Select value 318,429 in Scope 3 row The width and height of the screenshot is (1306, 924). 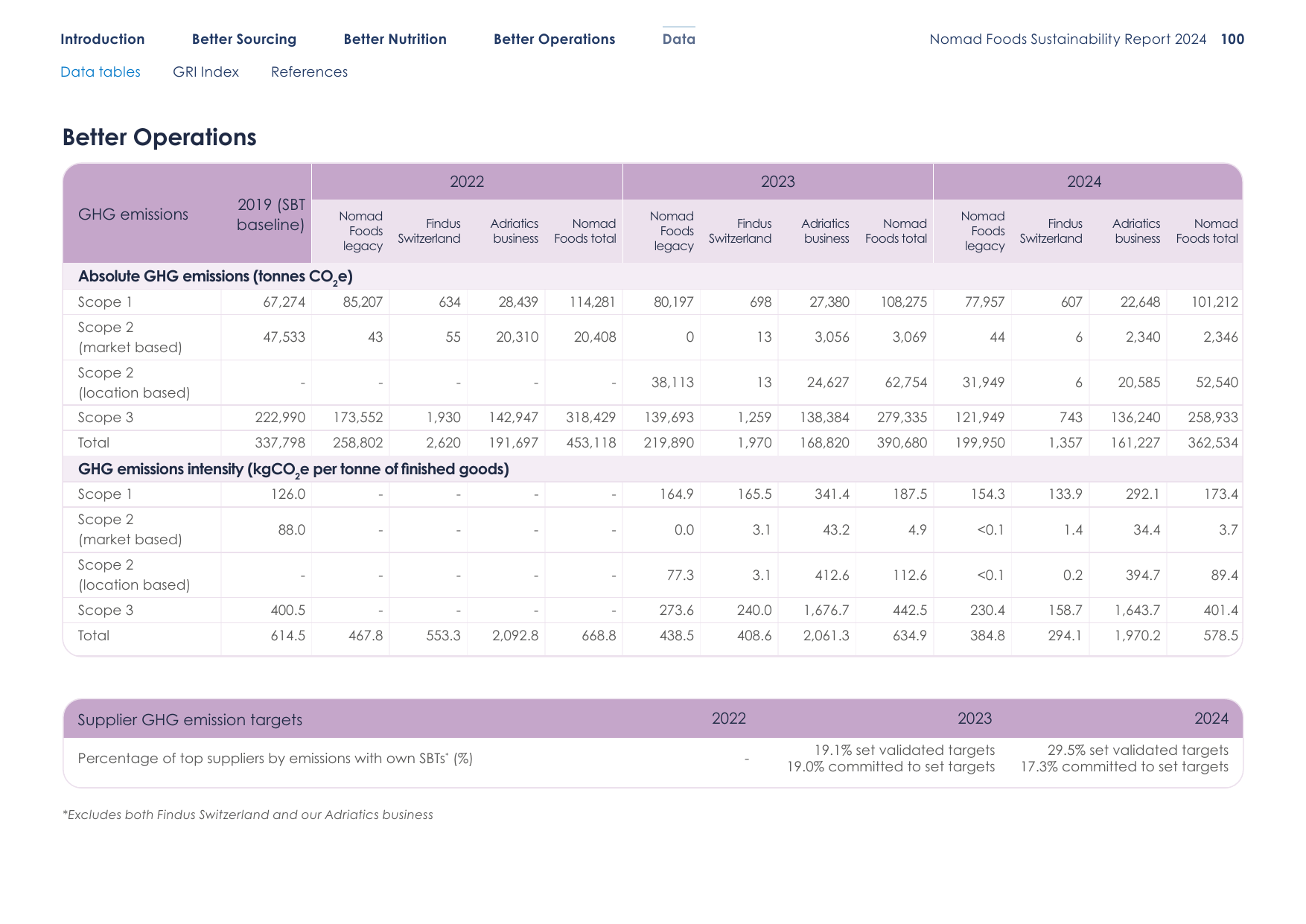(590, 418)
